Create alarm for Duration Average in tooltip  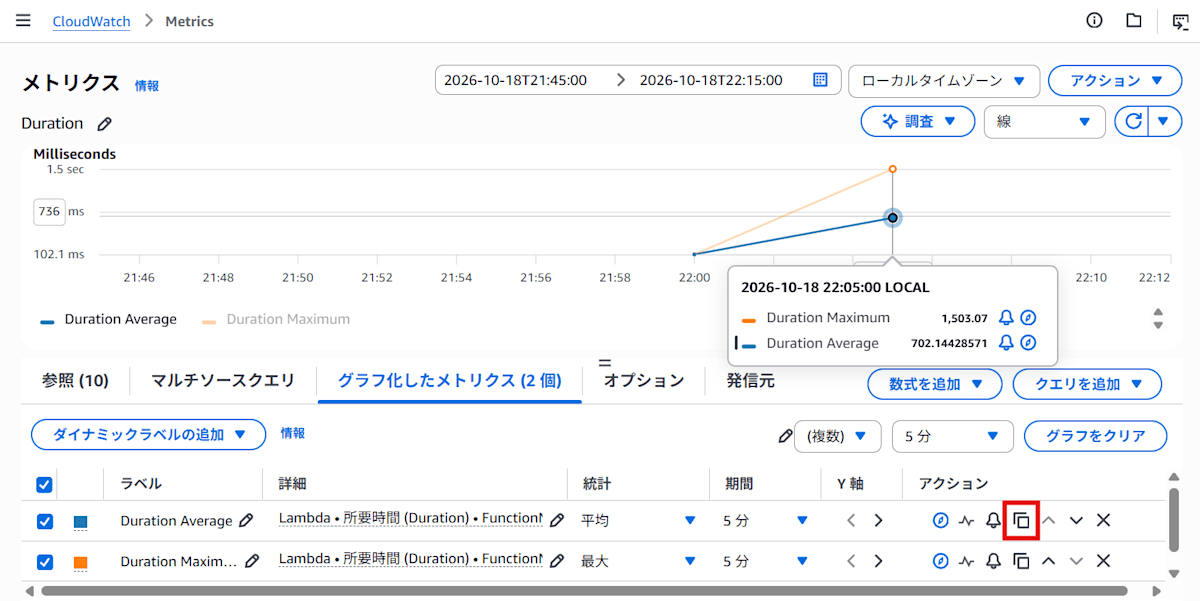click(1006, 343)
